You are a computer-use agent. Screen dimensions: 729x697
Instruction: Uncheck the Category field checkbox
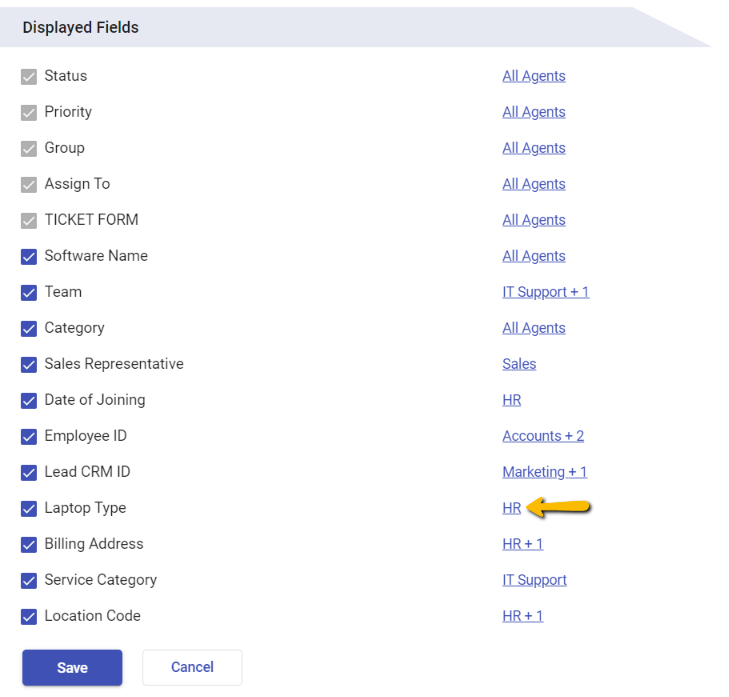pos(29,329)
